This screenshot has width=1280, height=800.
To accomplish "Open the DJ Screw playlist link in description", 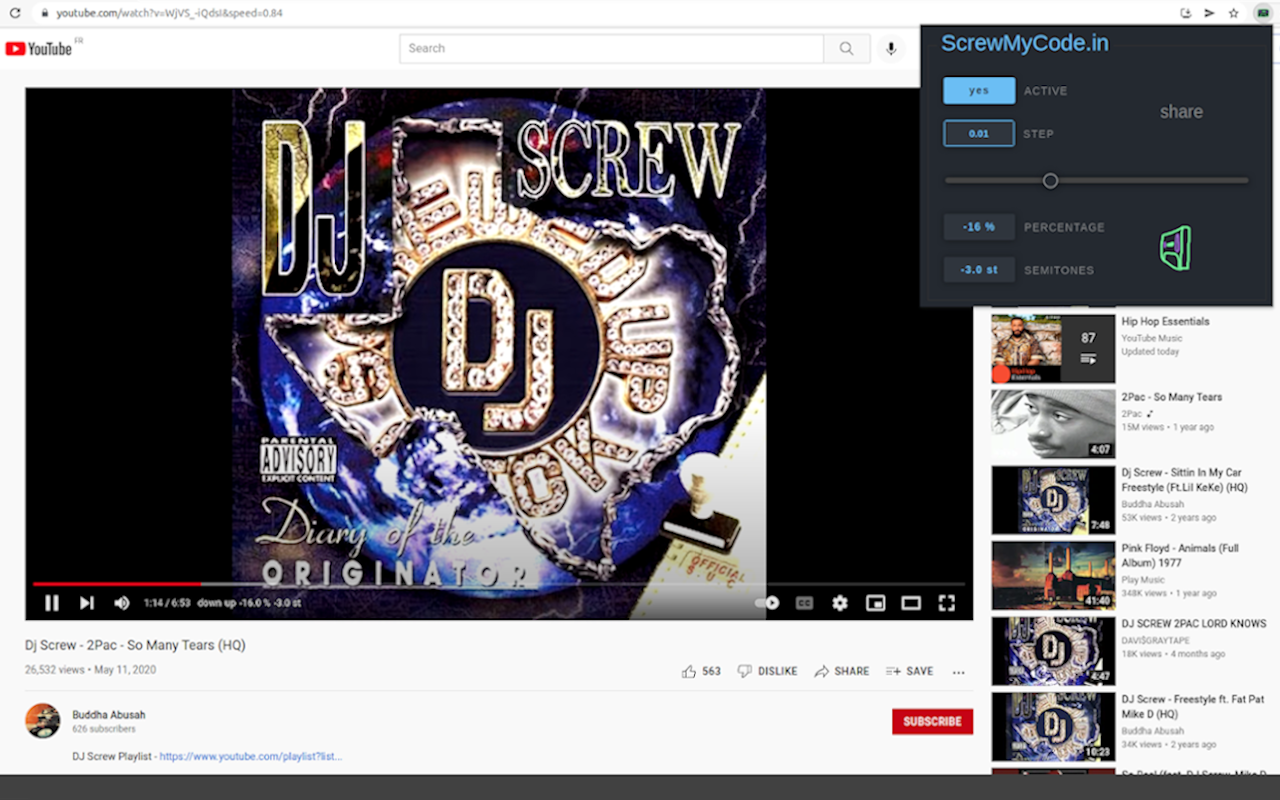I will coord(251,756).
